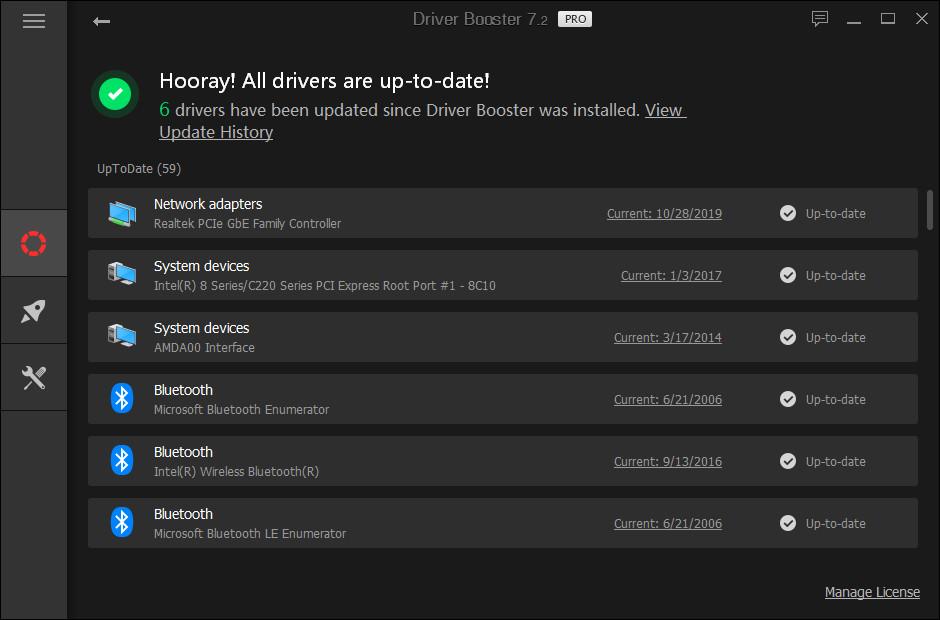Go back with the arrow button
Screen dimensions: 940x620
point(101,22)
